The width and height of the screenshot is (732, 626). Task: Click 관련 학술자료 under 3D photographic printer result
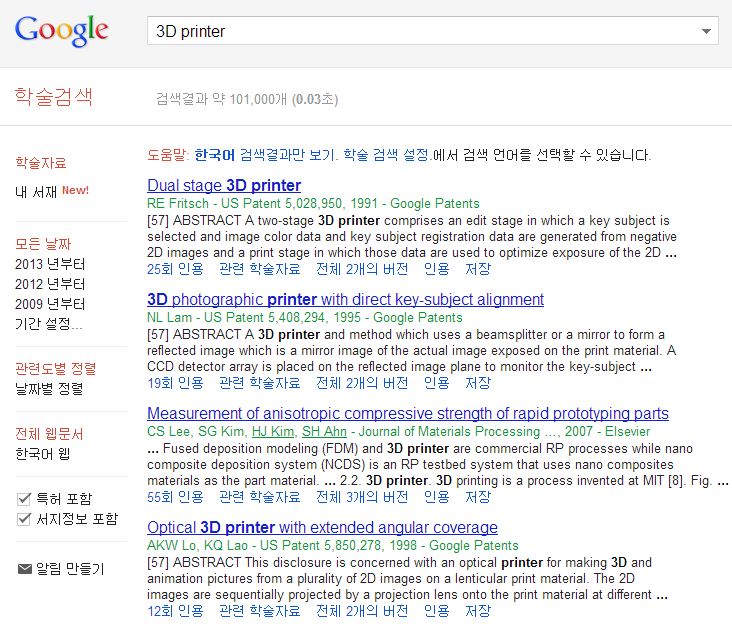tap(260, 383)
